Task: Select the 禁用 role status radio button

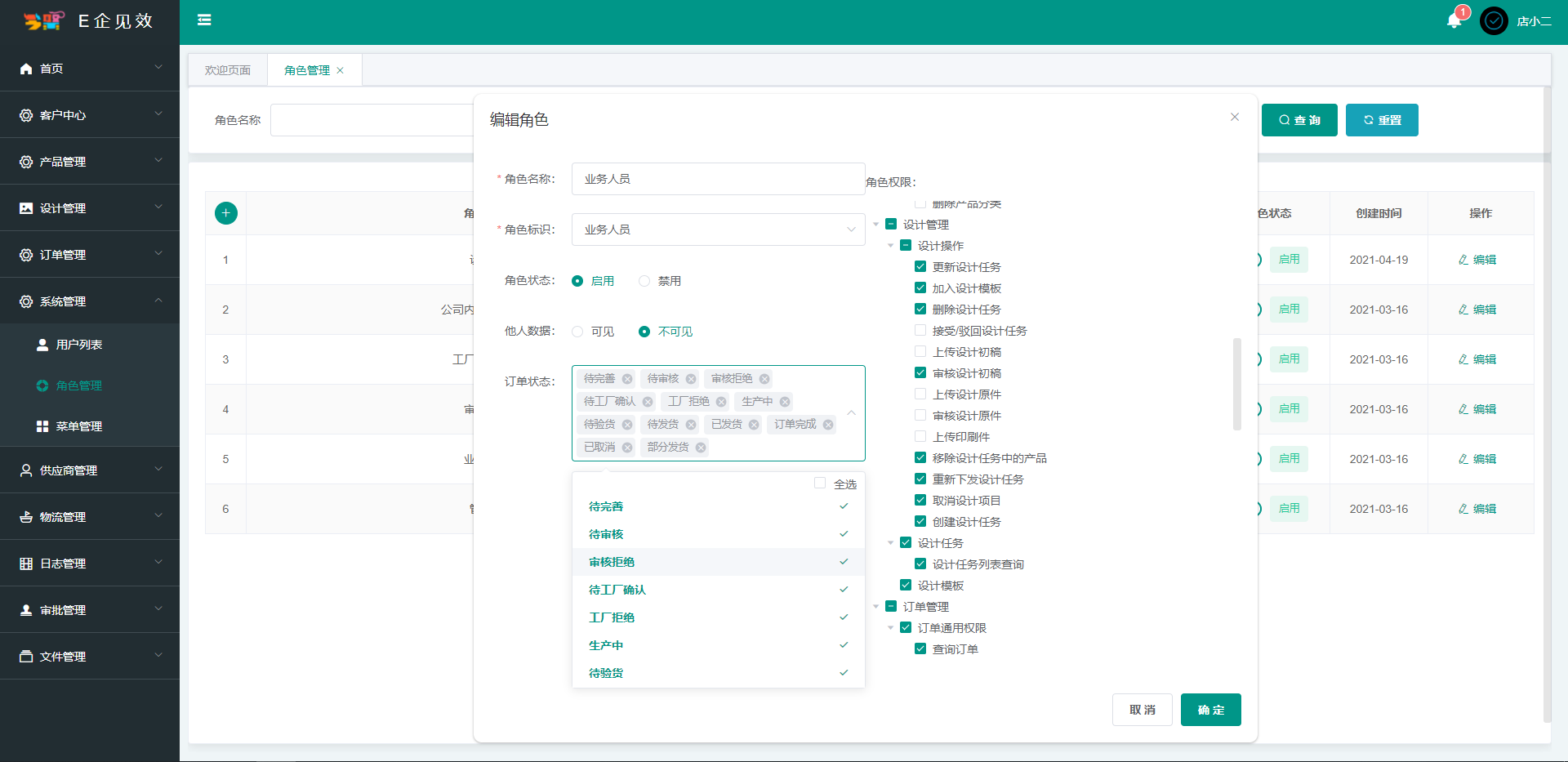Action: [644, 281]
